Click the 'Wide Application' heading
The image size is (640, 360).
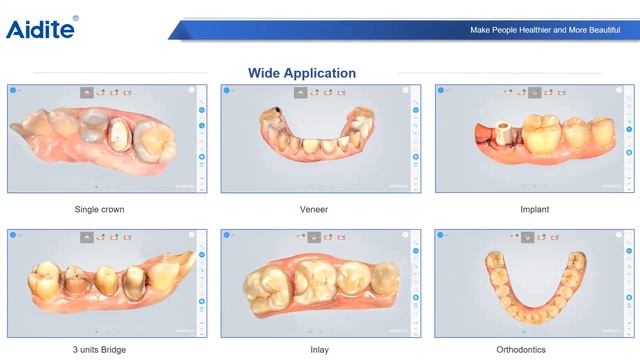point(302,73)
